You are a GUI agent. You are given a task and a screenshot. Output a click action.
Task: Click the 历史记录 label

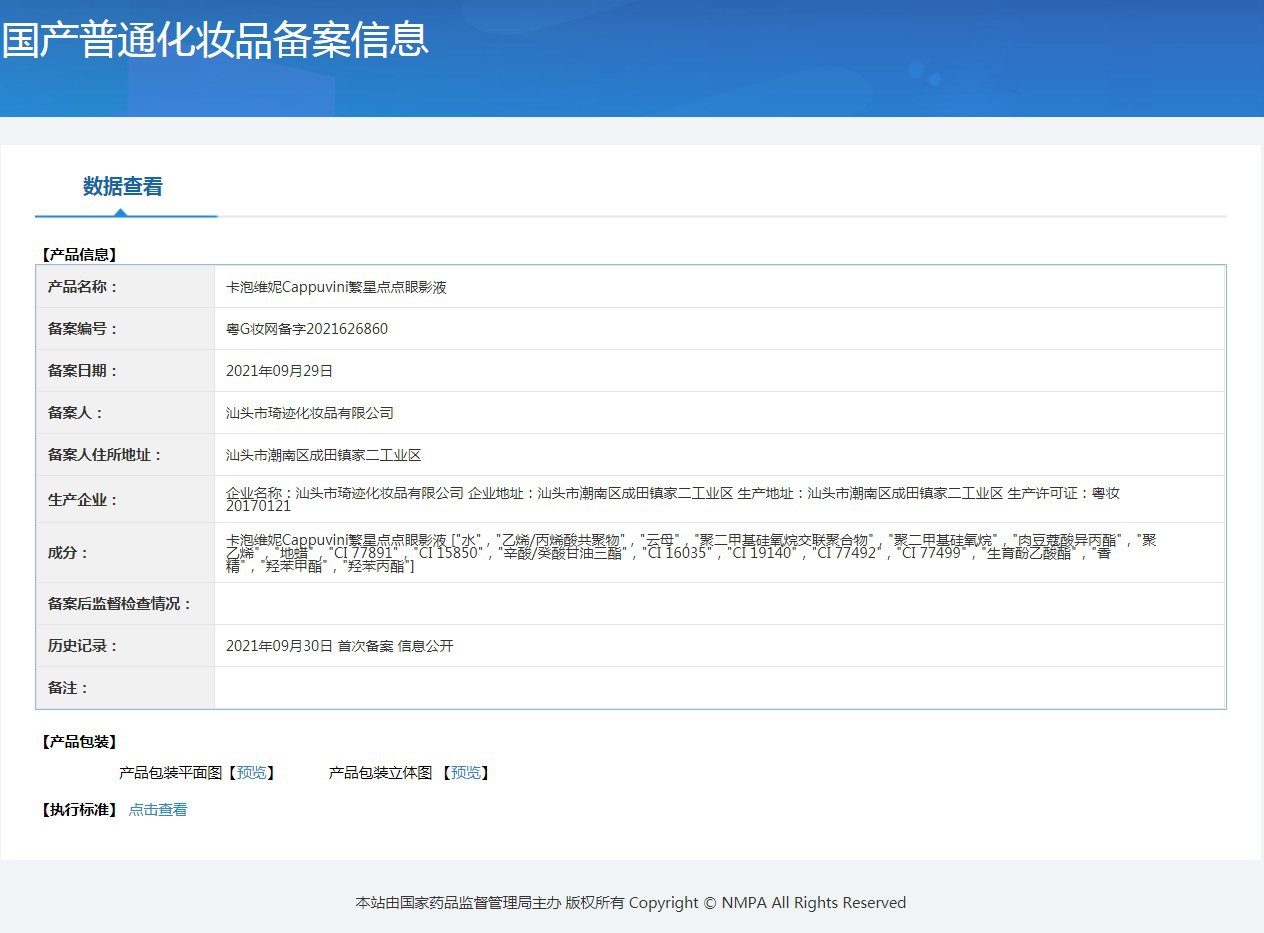click(x=83, y=646)
